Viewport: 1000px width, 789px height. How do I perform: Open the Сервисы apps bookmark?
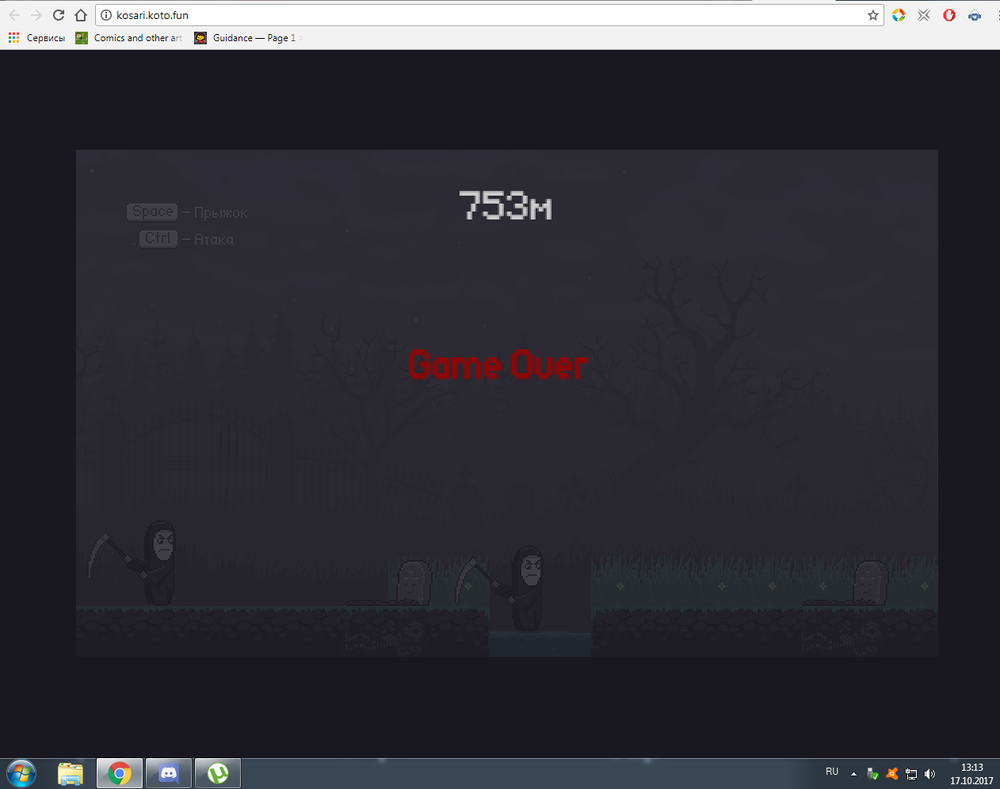click(x=37, y=38)
